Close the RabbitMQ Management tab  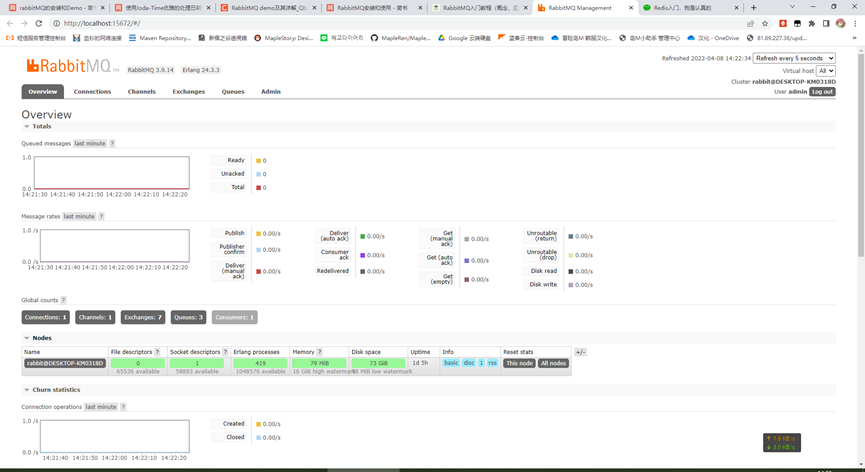point(631,8)
